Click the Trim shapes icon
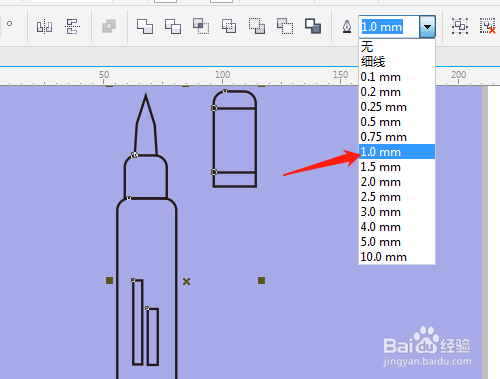This screenshot has width=500, height=379. (173, 26)
